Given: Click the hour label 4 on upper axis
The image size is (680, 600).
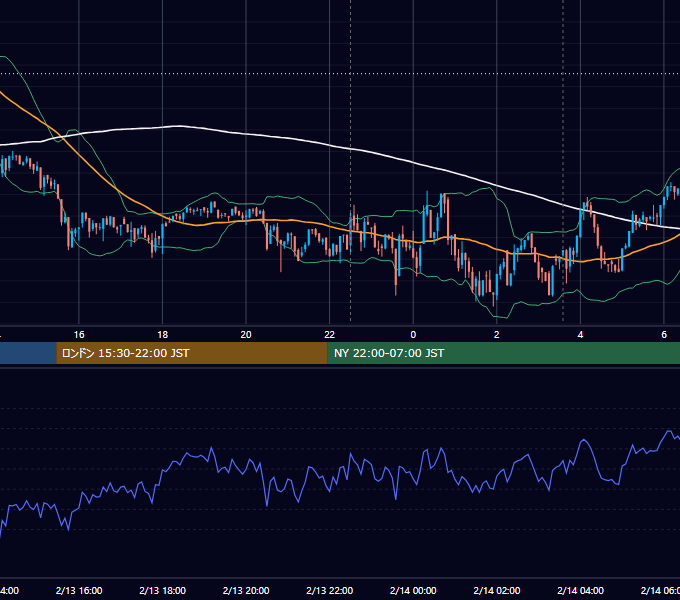Looking at the screenshot, I should [x=580, y=335].
